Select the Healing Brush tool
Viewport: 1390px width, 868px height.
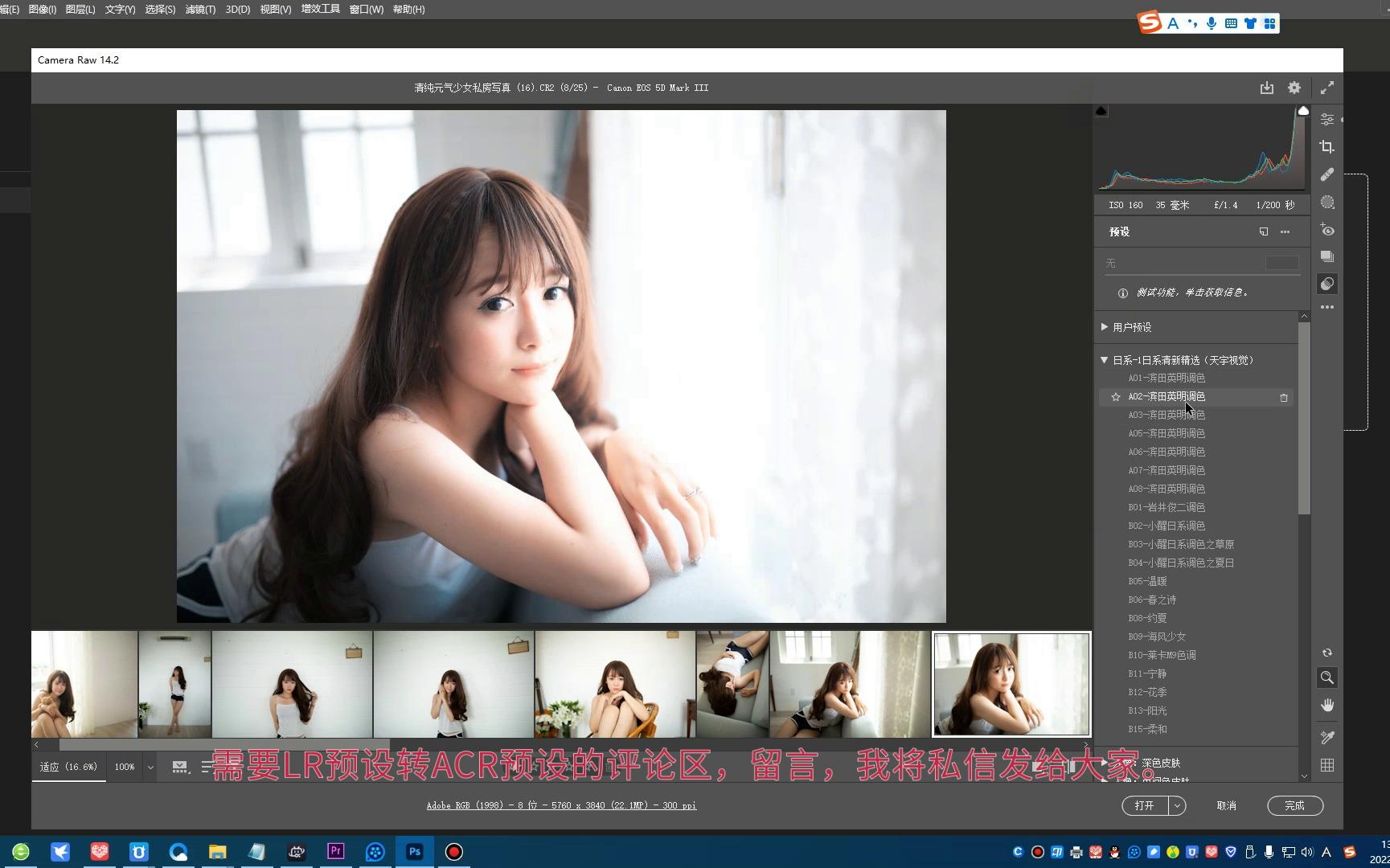click(x=1327, y=174)
